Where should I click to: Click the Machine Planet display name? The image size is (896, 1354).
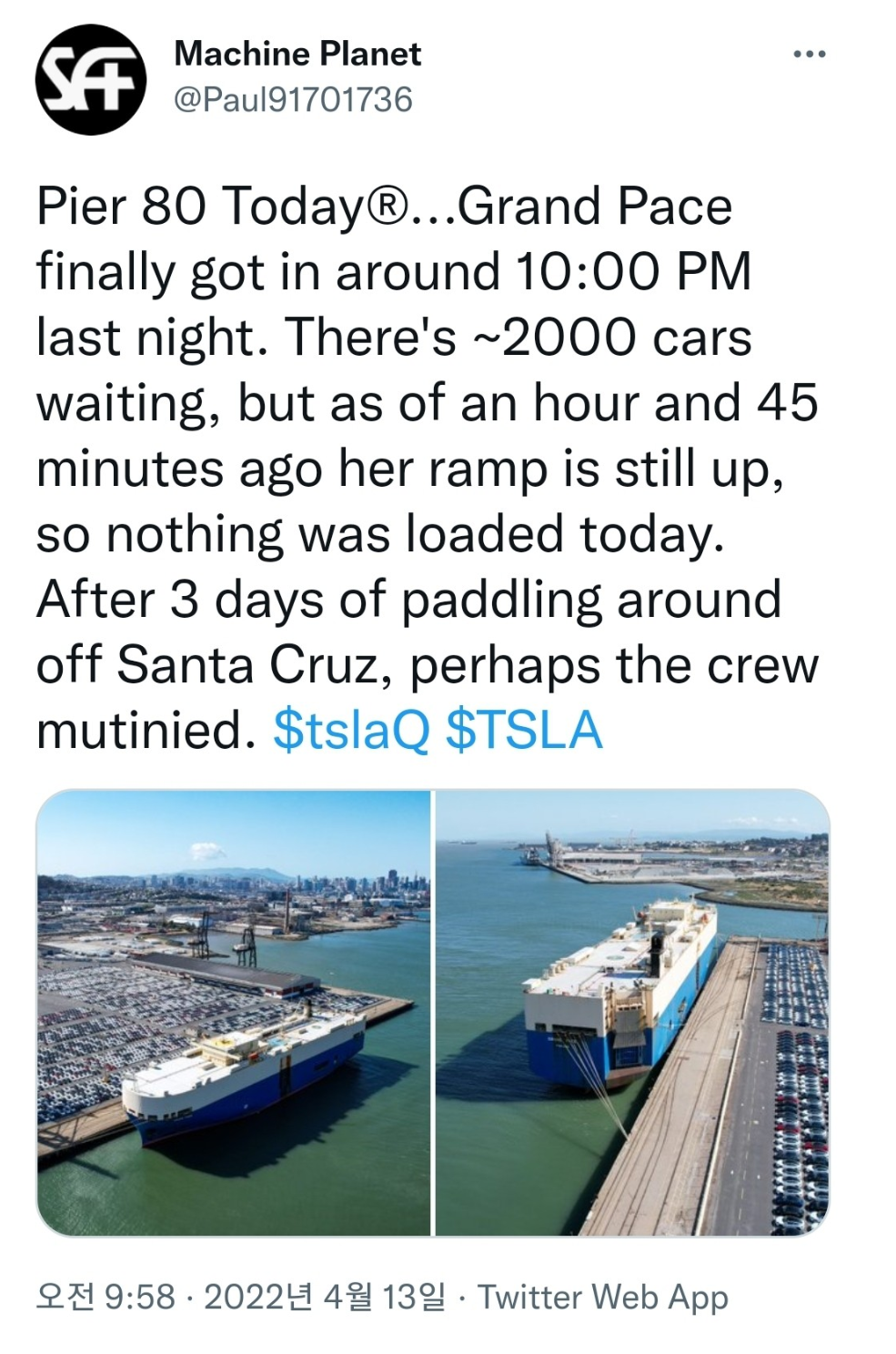coord(297,54)
